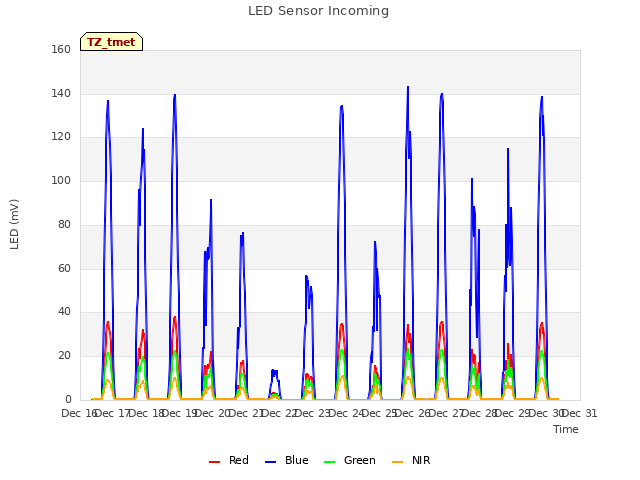Click the blue legend color swatch
Image resolution: width=640 pixels, height=480 pixels.
(x=271, y=462)
